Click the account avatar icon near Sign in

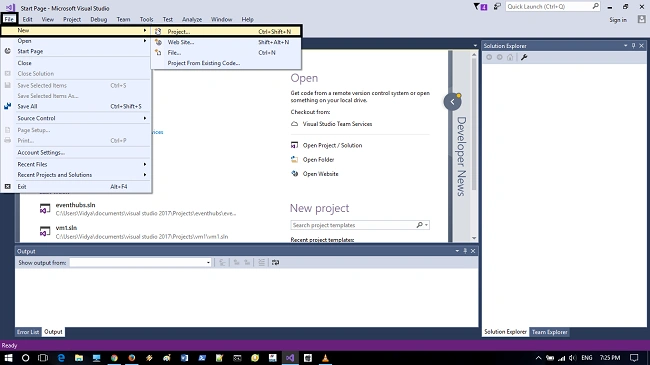click(642, 19)
